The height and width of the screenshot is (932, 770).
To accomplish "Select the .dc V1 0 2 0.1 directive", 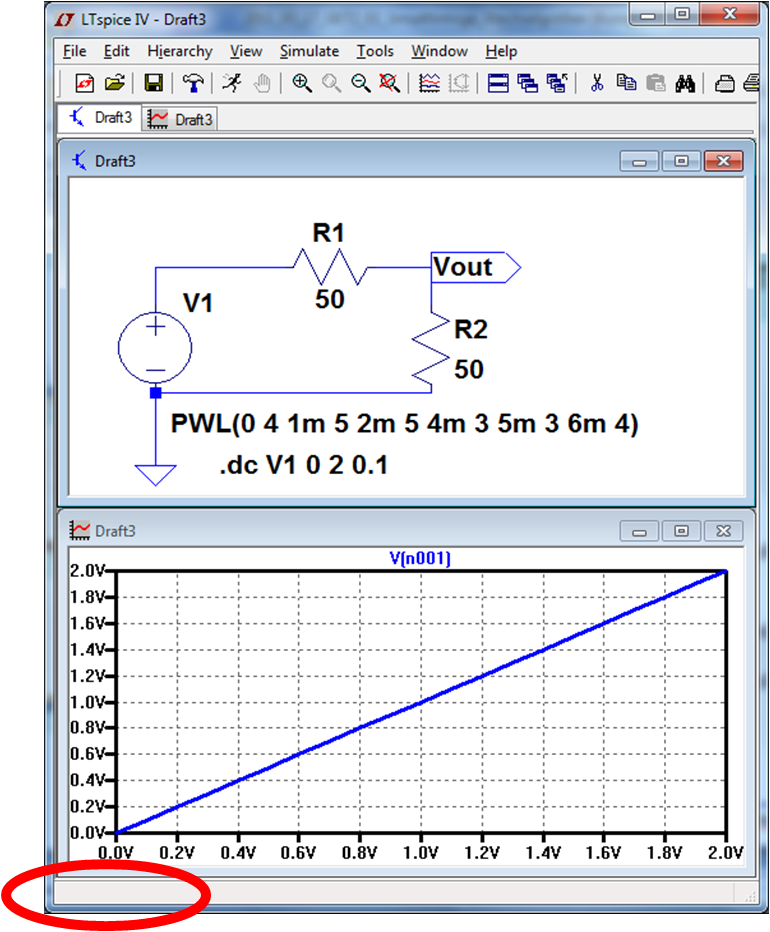I will click(304, 465).
